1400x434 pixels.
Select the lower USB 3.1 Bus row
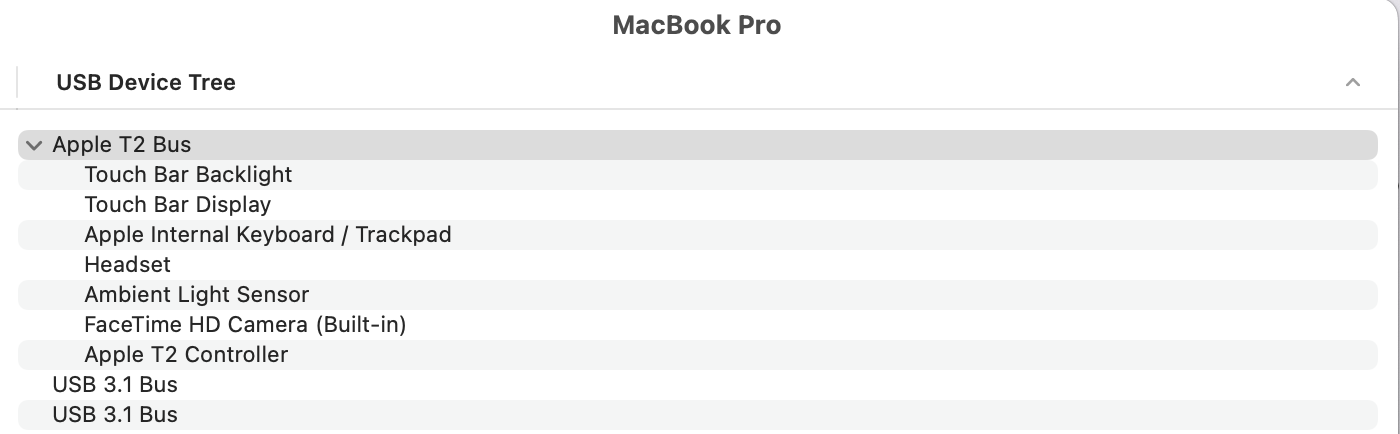tap(114, 415)
